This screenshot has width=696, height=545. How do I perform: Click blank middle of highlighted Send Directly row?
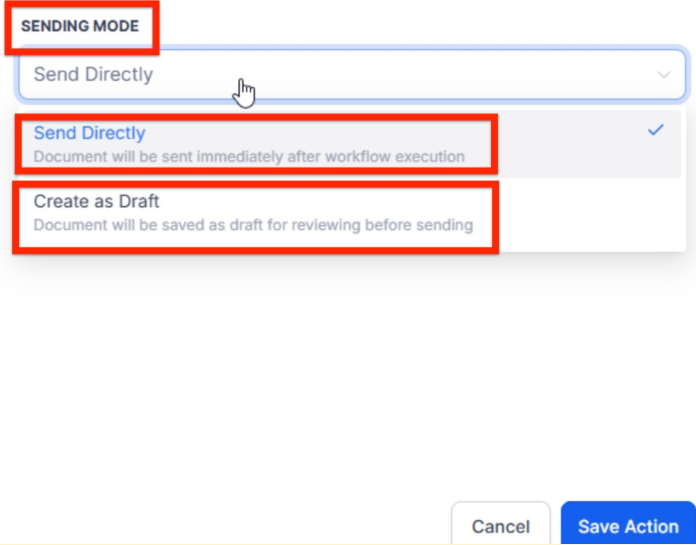pyautogui.click(x=570, y=144)
